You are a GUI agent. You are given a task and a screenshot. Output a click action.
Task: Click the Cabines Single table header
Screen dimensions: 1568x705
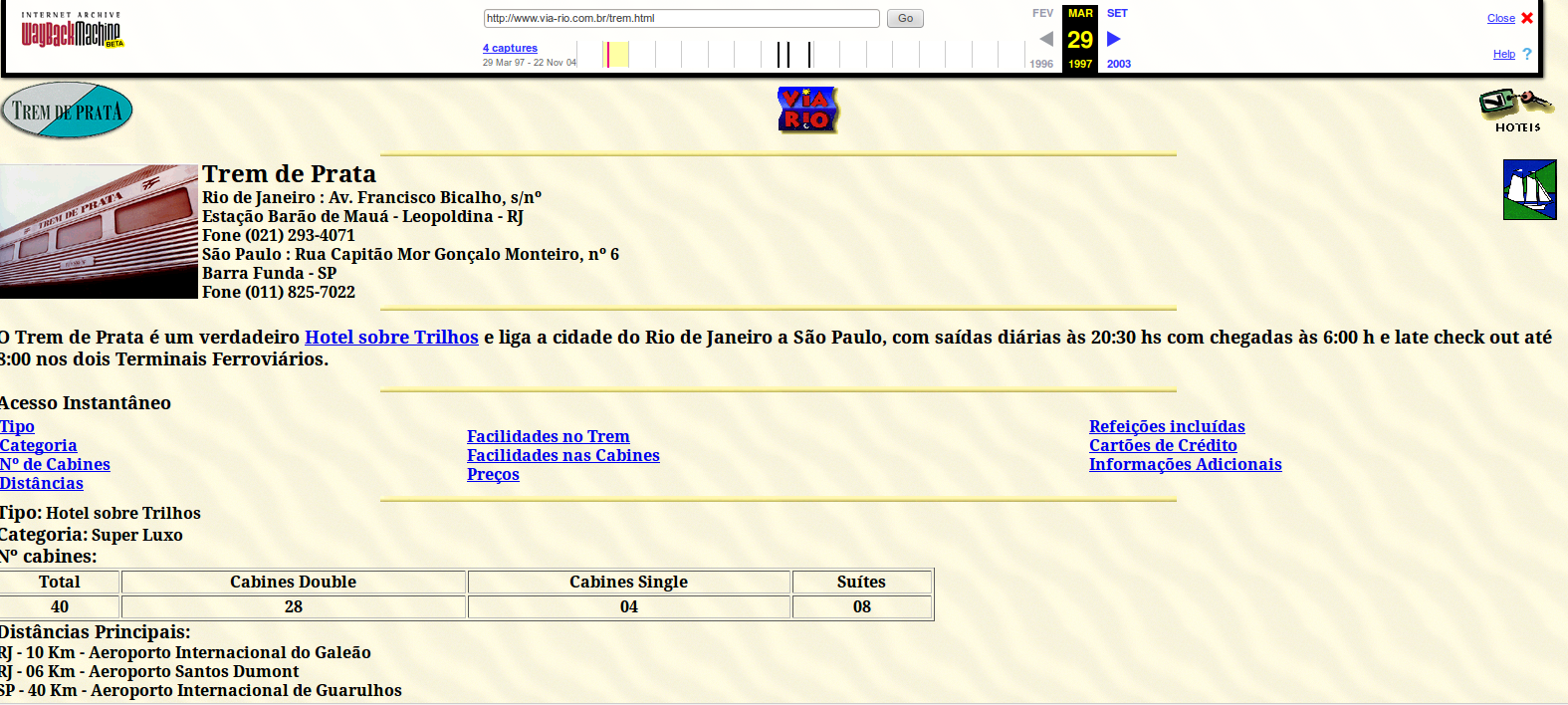tap(629, 582)
